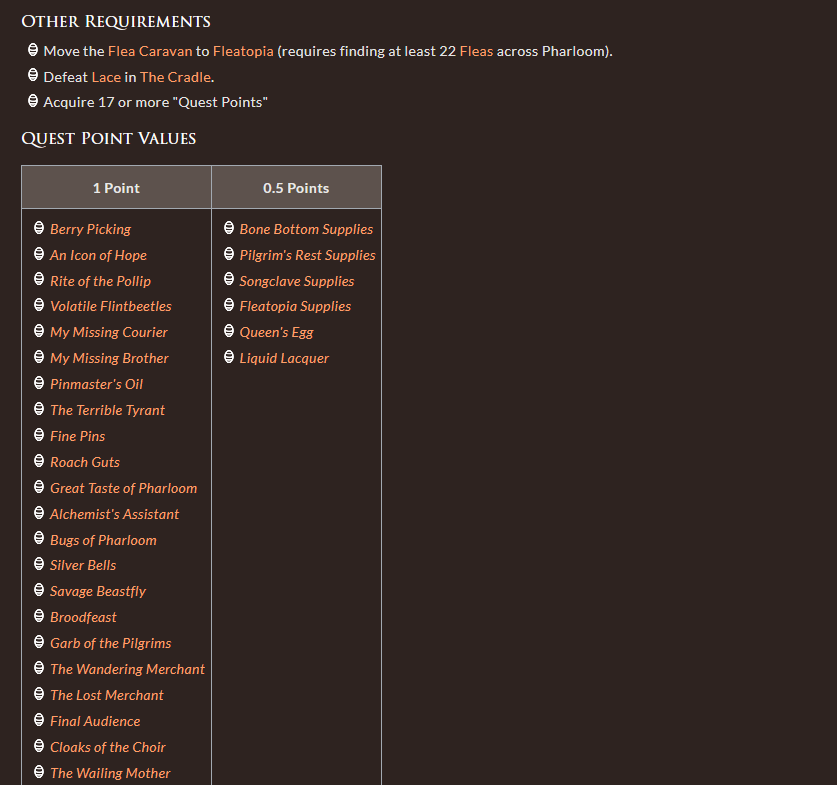Open the Roach Guts quest
Viewport: 837px width, 785px height.
point(85,462)
